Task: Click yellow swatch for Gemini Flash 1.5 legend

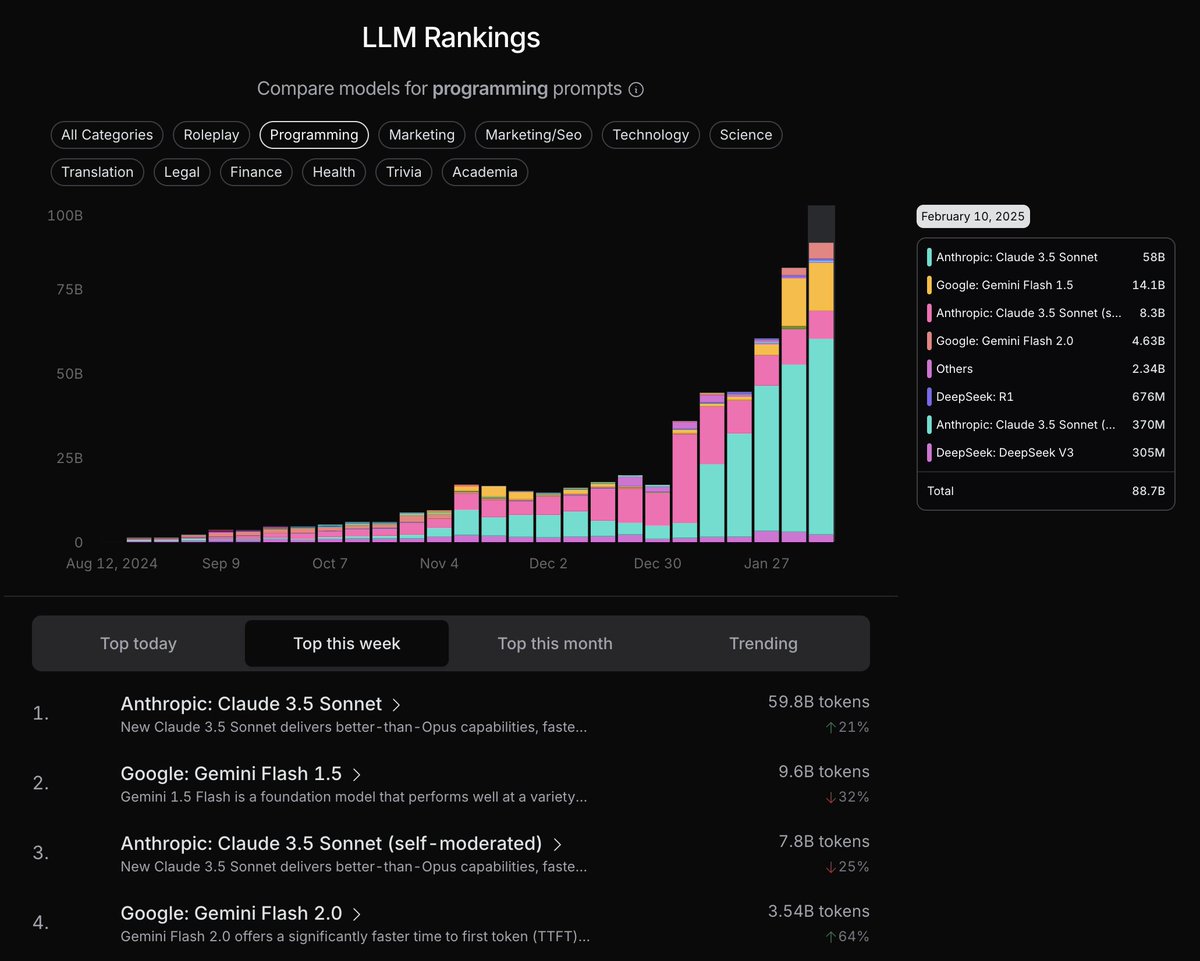Action: 930,285
